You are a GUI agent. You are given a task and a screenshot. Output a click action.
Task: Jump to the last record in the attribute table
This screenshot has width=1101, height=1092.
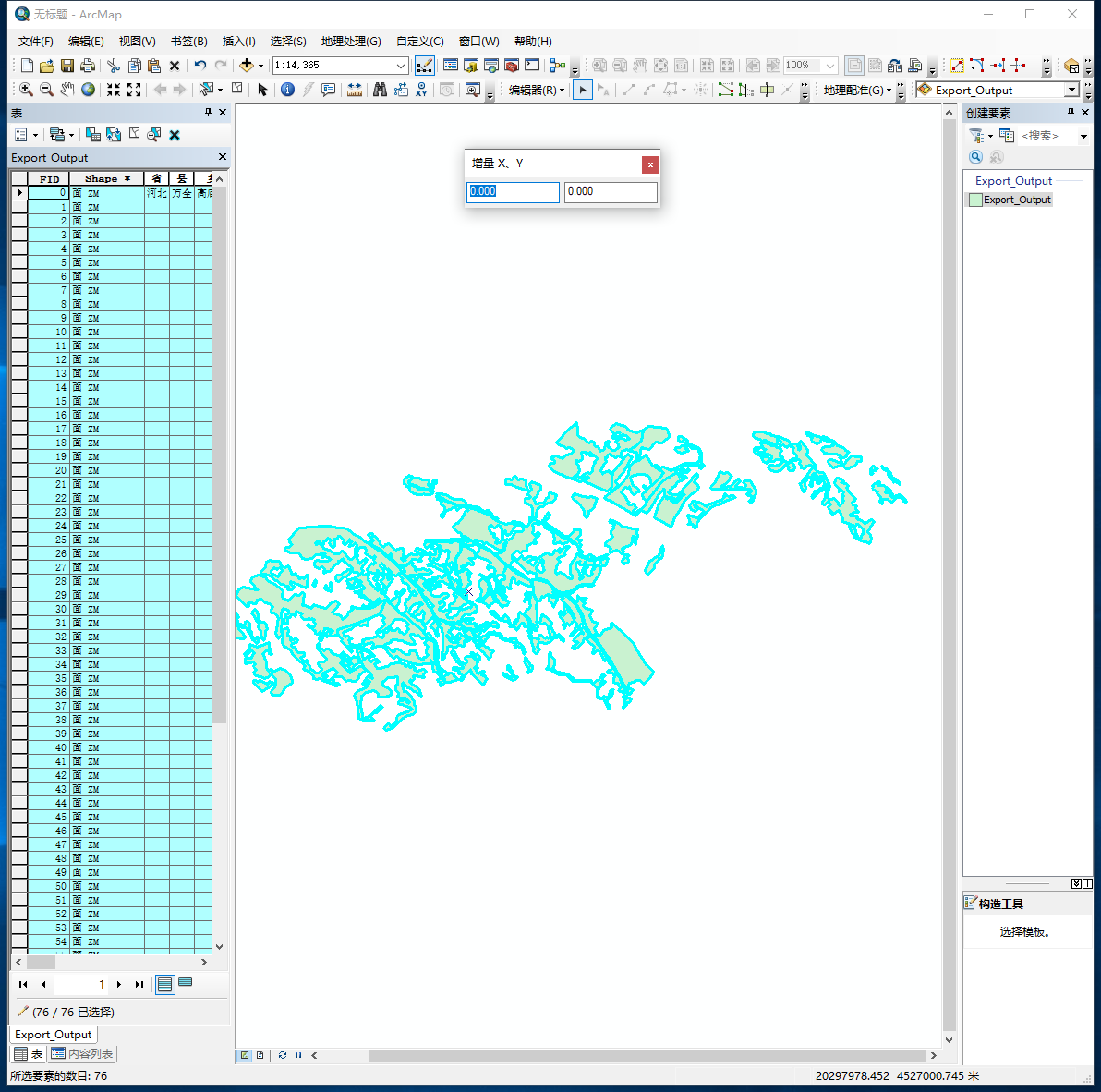(139, 984)
